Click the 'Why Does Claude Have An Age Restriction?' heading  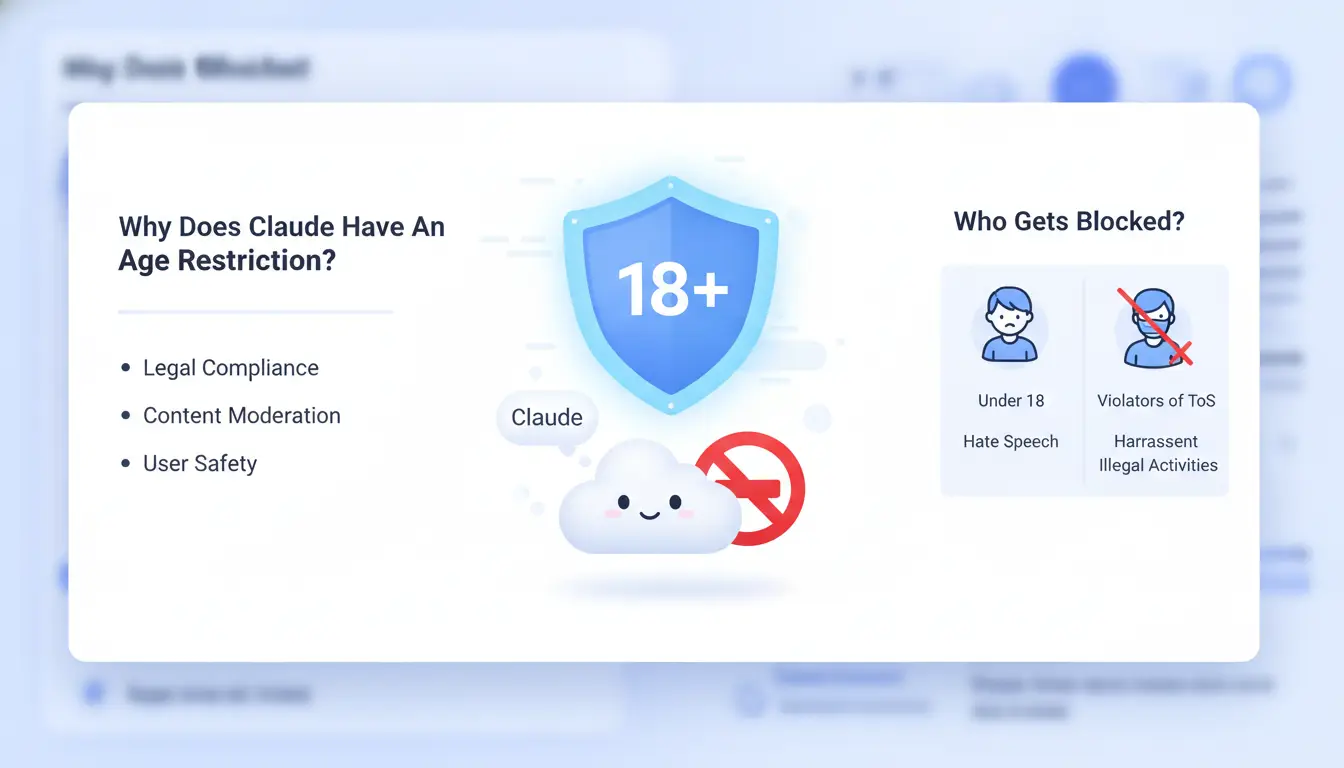pyautogui.click(x=282, y=243)
